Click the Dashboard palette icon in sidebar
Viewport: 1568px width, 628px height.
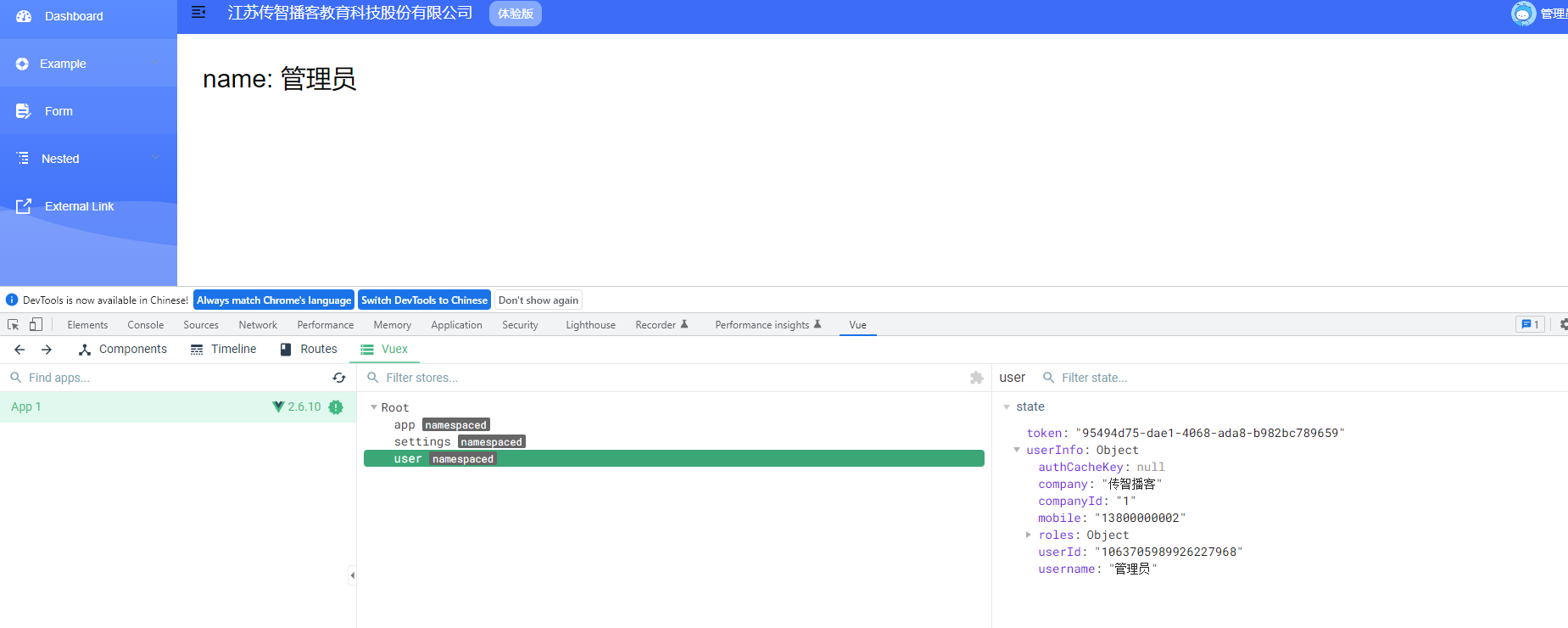click(x=24, y=16)
